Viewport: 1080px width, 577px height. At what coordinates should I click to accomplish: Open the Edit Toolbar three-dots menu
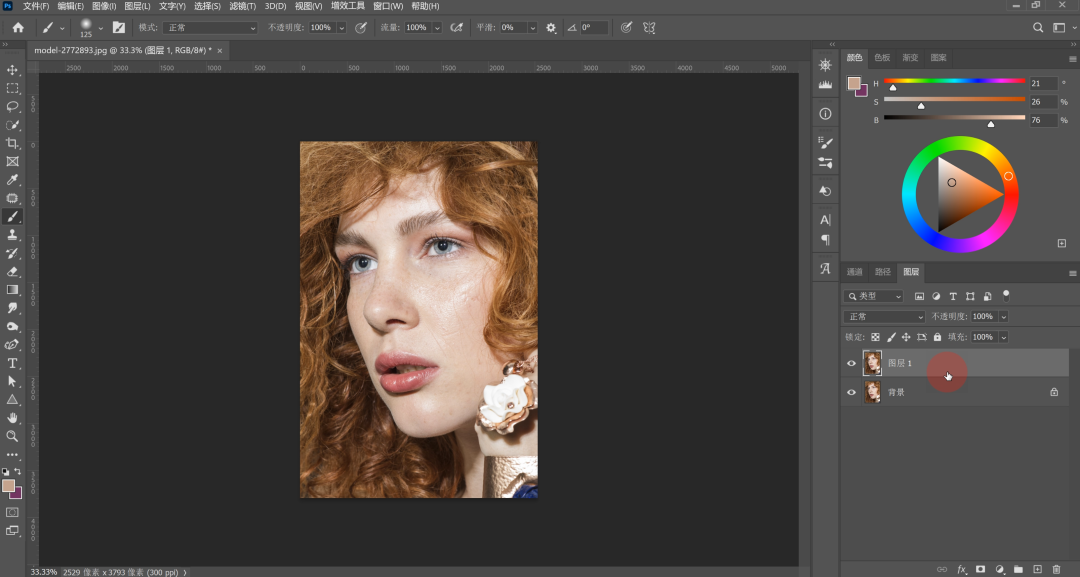[x=12, y=454]
